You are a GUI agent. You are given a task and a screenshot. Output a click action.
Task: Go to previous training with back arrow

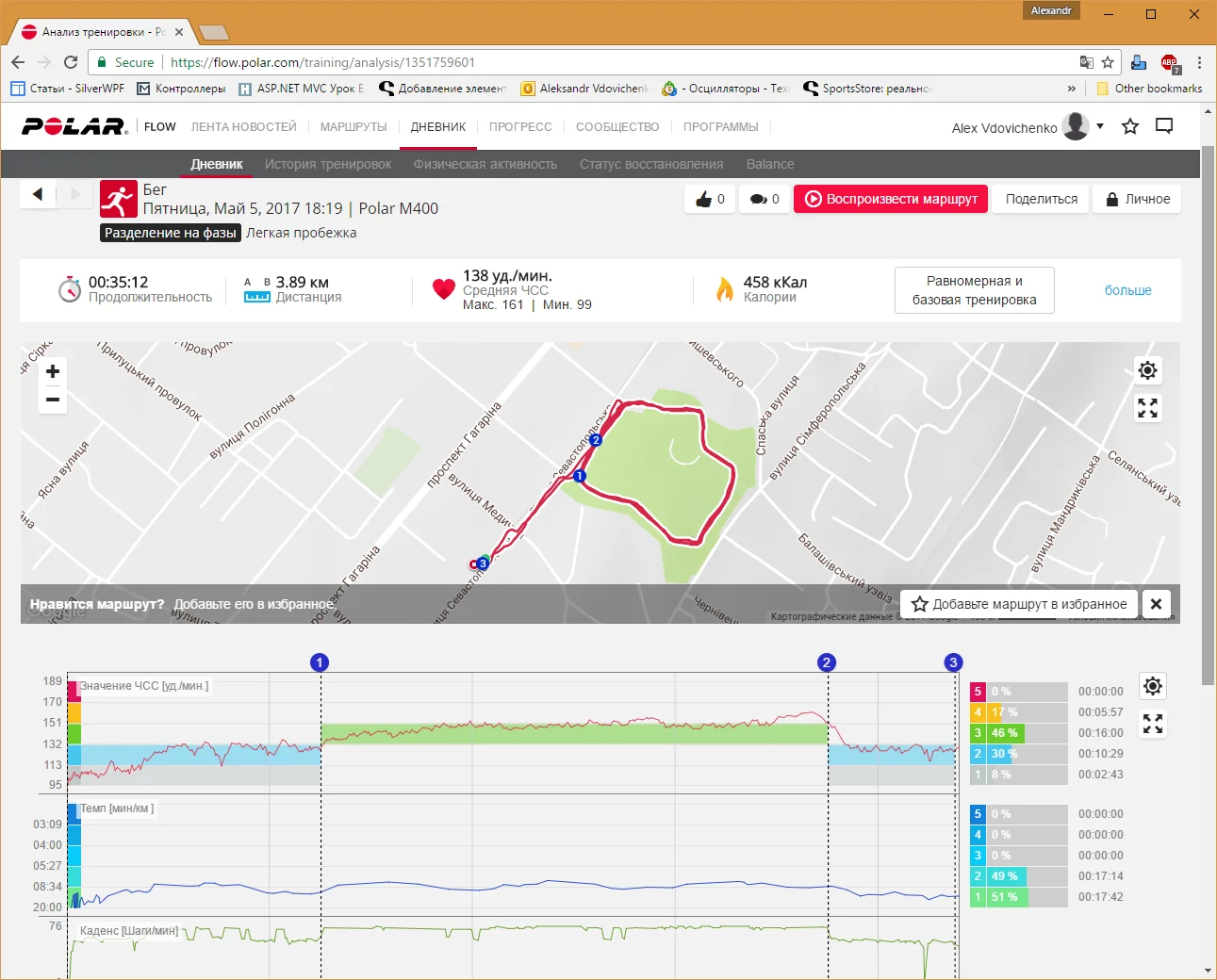pyautogui.click(x=38, y=194)
